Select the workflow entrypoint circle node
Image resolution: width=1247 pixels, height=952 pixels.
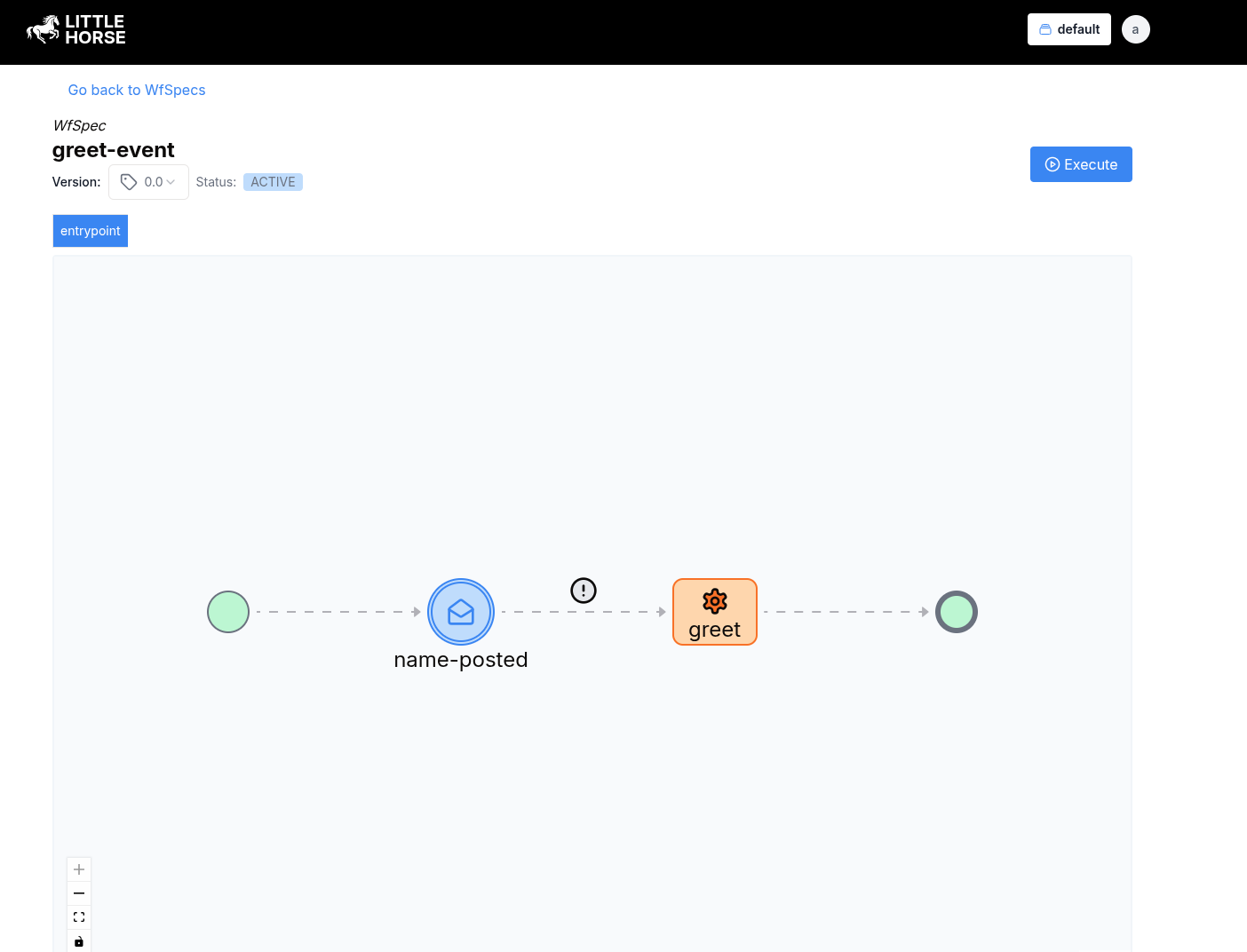click(x=228, y=612)
